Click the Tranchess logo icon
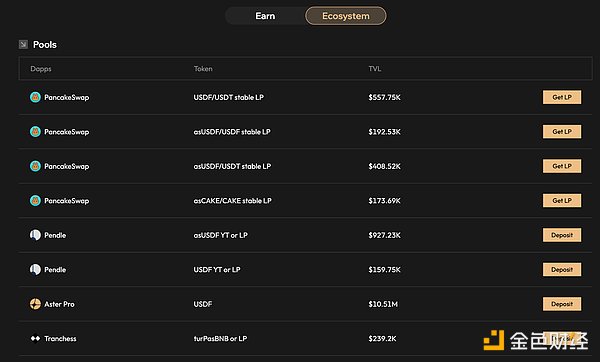Screen dimensions: 600x362 tap(35, 338)
